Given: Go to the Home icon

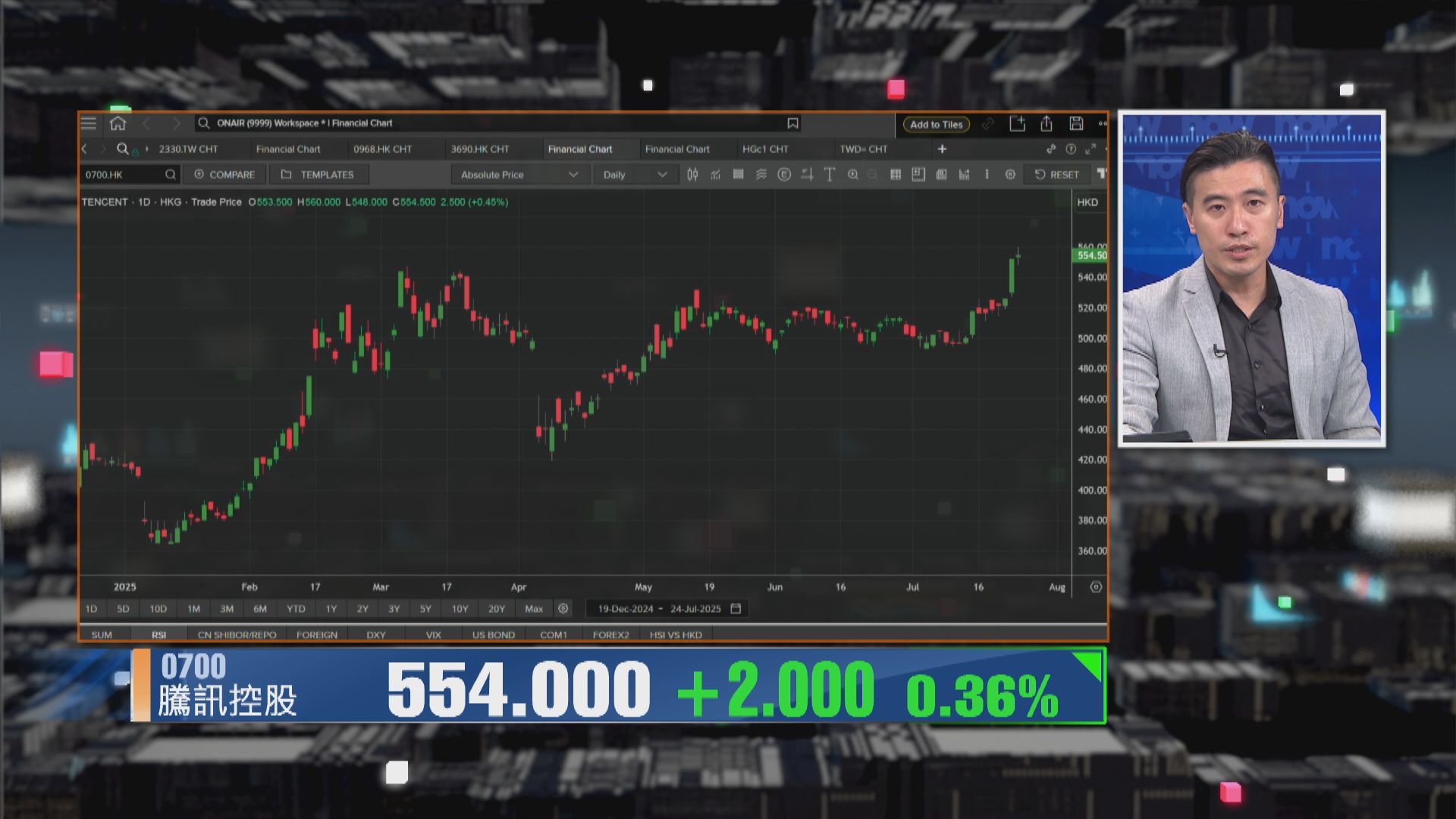Looking at the screenshot, I should pyautogui.click(x=118, y=123).
